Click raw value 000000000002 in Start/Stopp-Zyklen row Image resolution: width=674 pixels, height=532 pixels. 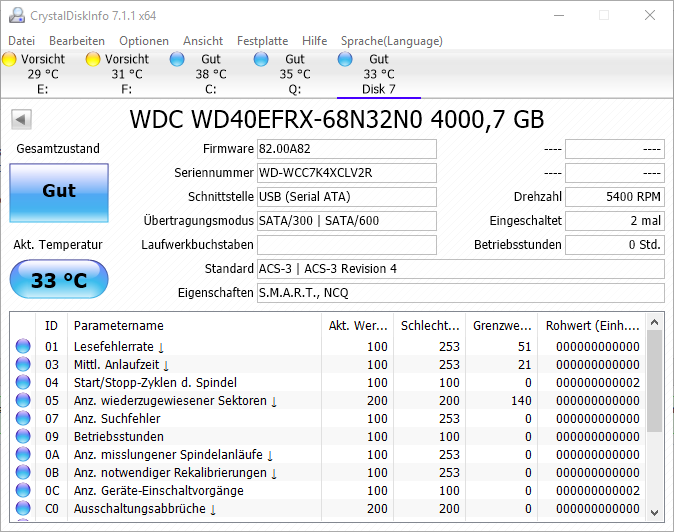tap(597, 382)
